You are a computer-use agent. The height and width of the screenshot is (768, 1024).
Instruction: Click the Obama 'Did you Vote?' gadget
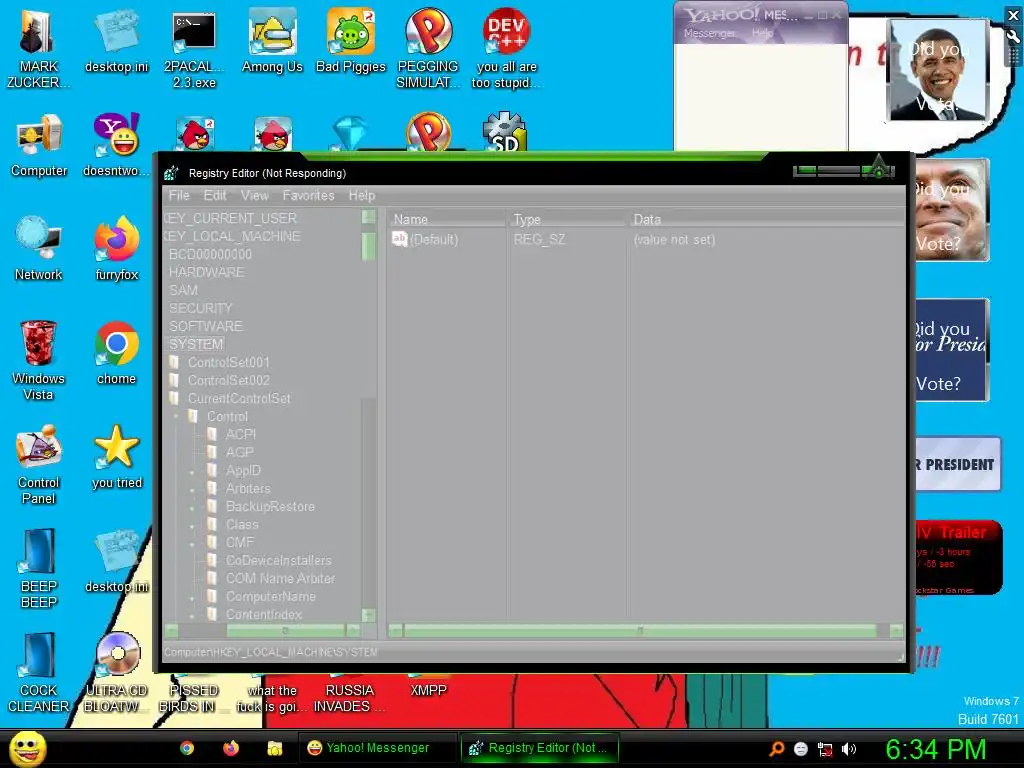[938, 69]
